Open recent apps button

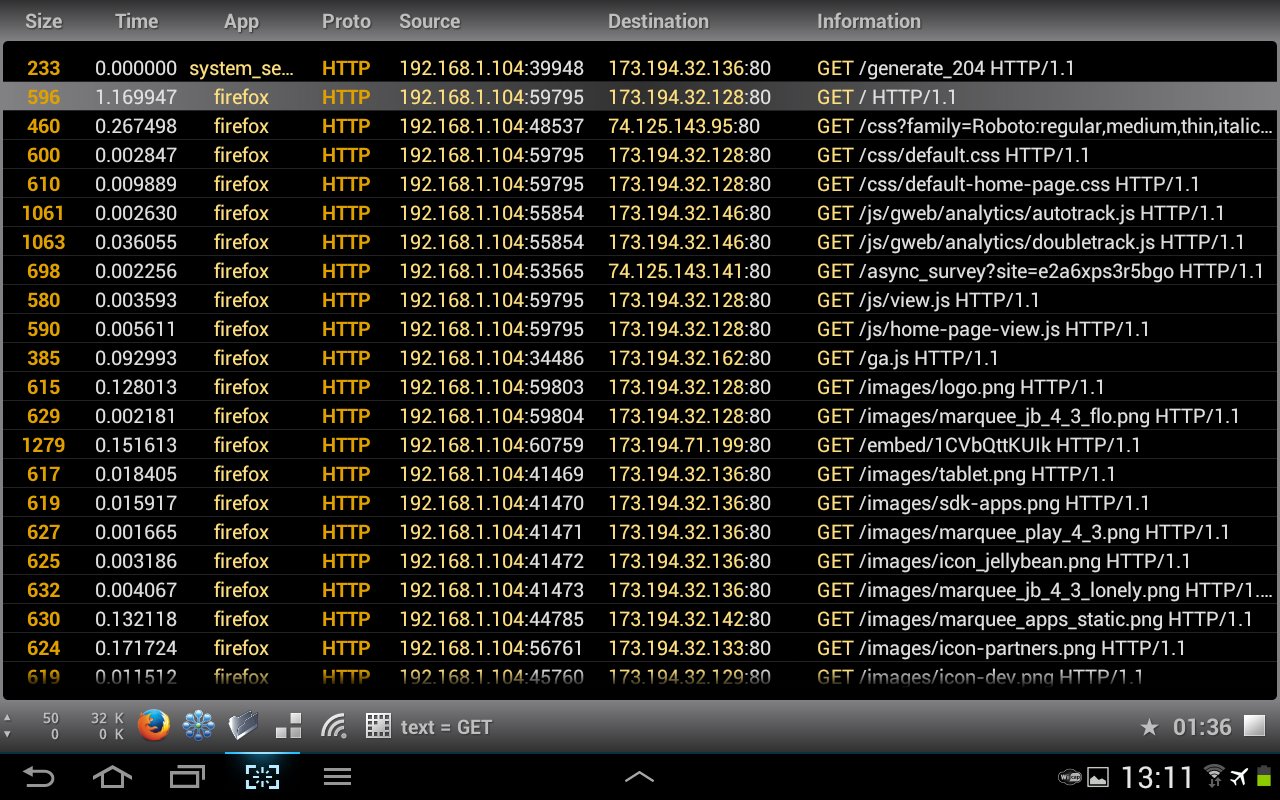[x=187, y=777]
